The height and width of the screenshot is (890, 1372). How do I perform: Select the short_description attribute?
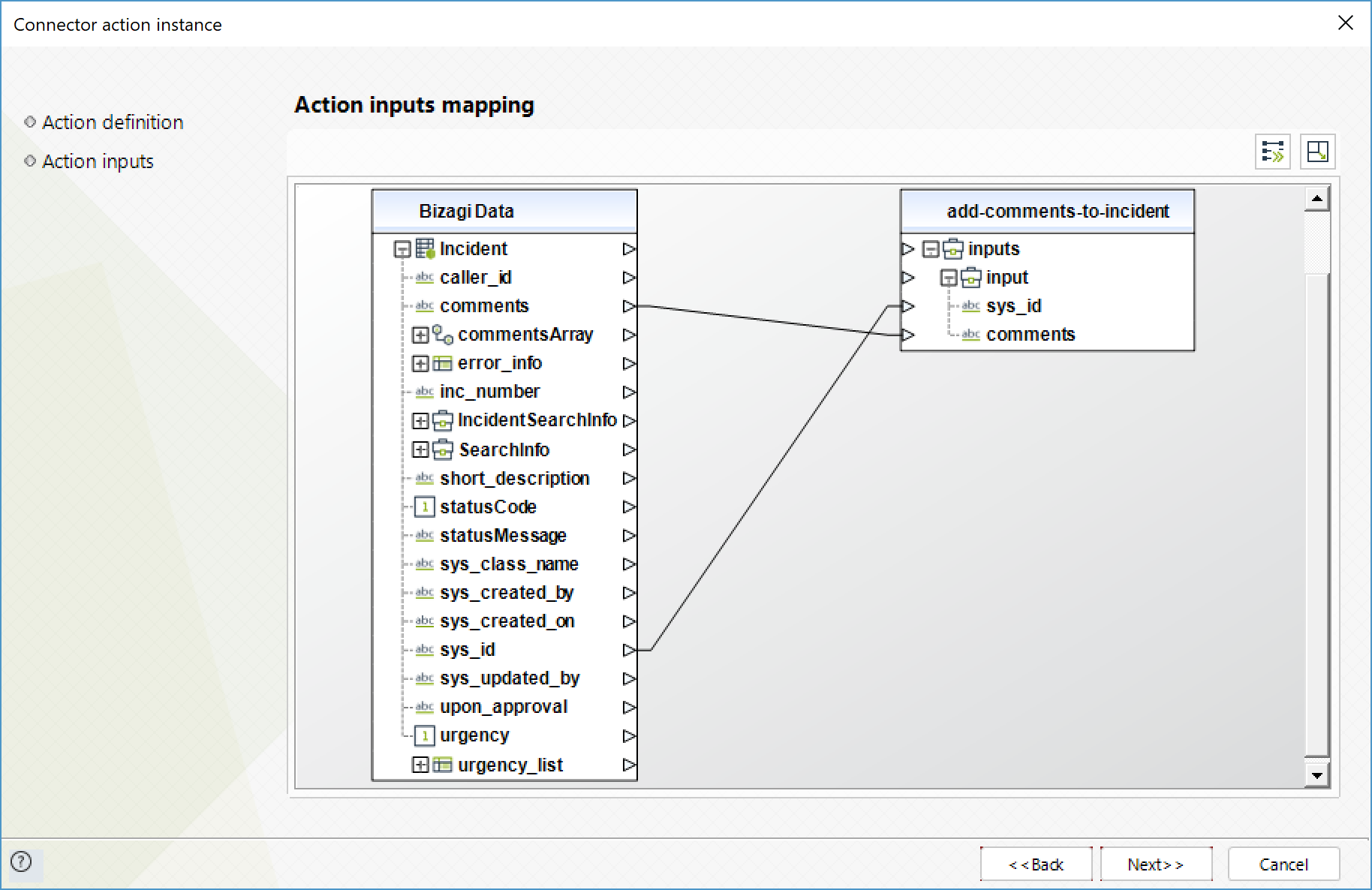pyautogui.click(x=515, y=478)
